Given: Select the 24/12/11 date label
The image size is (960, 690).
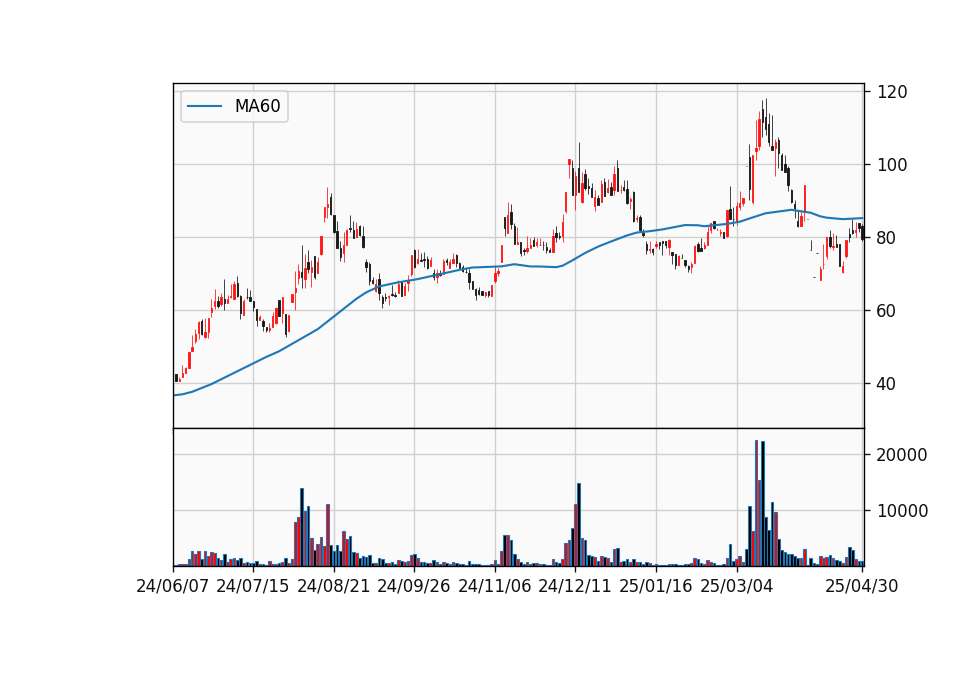Looking at the screenshot, I should [x=575, y=586].
